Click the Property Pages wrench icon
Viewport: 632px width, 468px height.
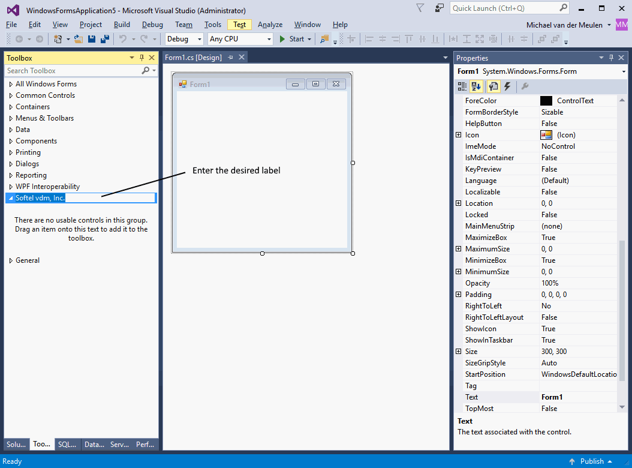525,86
